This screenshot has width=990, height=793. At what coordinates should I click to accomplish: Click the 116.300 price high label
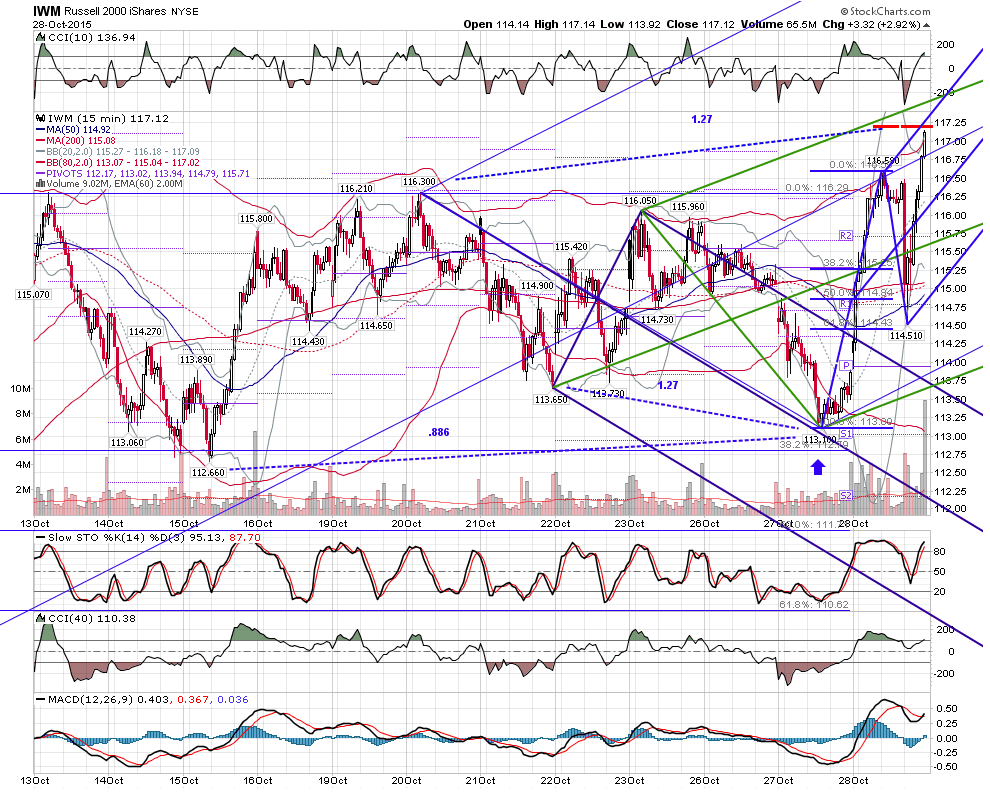(x=419, y=182)
